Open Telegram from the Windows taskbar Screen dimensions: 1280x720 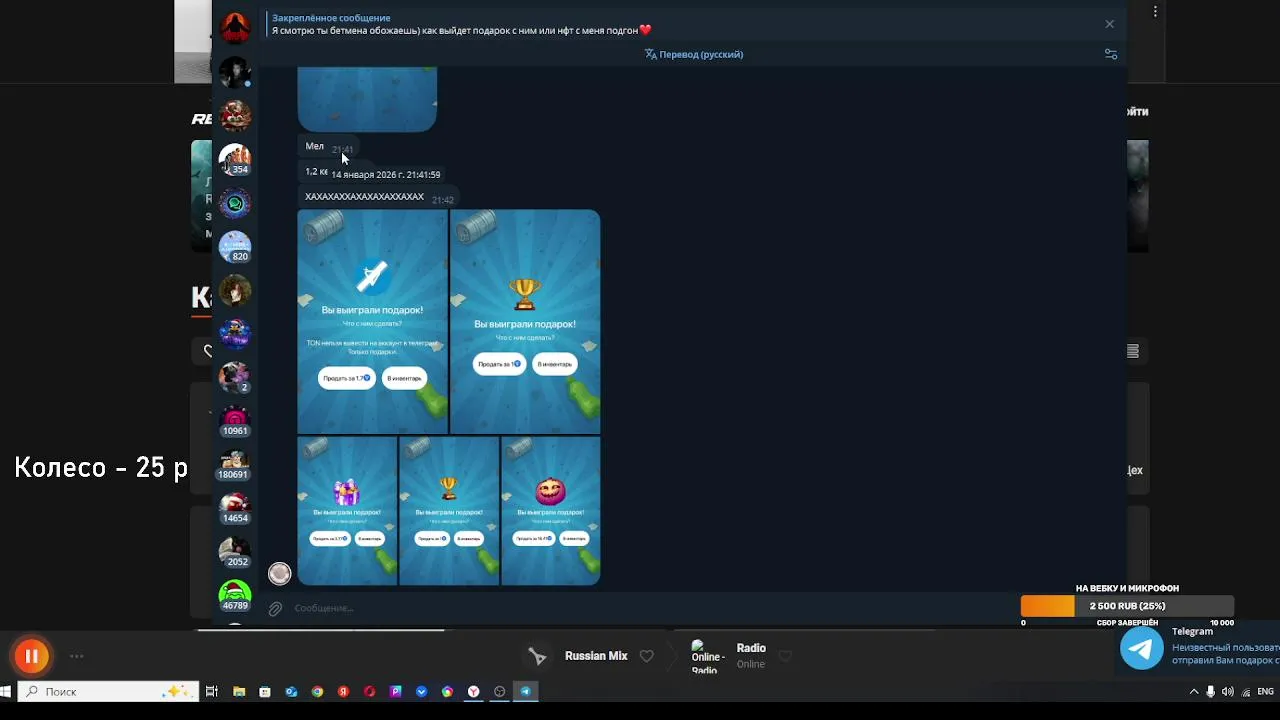[525, 691]
